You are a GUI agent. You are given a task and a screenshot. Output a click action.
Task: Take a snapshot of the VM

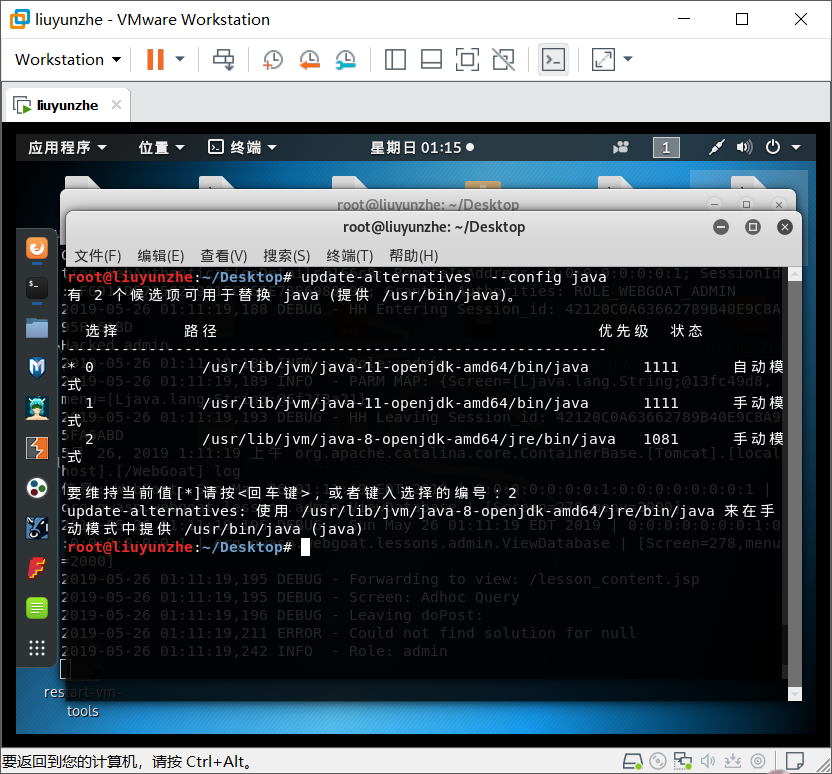point(273,59)
